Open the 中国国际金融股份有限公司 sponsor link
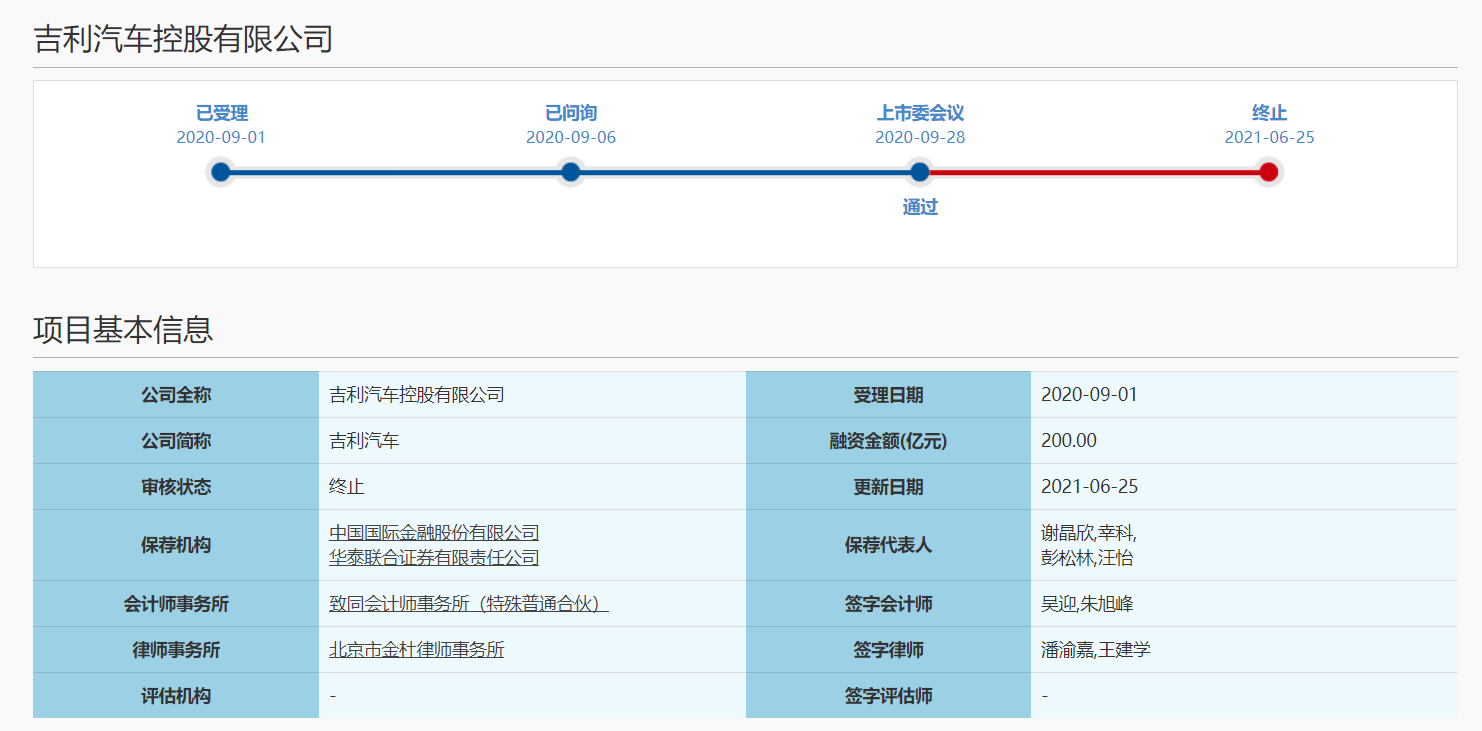The height and width of the screenshot is (731, 1482). coord(434,533)
